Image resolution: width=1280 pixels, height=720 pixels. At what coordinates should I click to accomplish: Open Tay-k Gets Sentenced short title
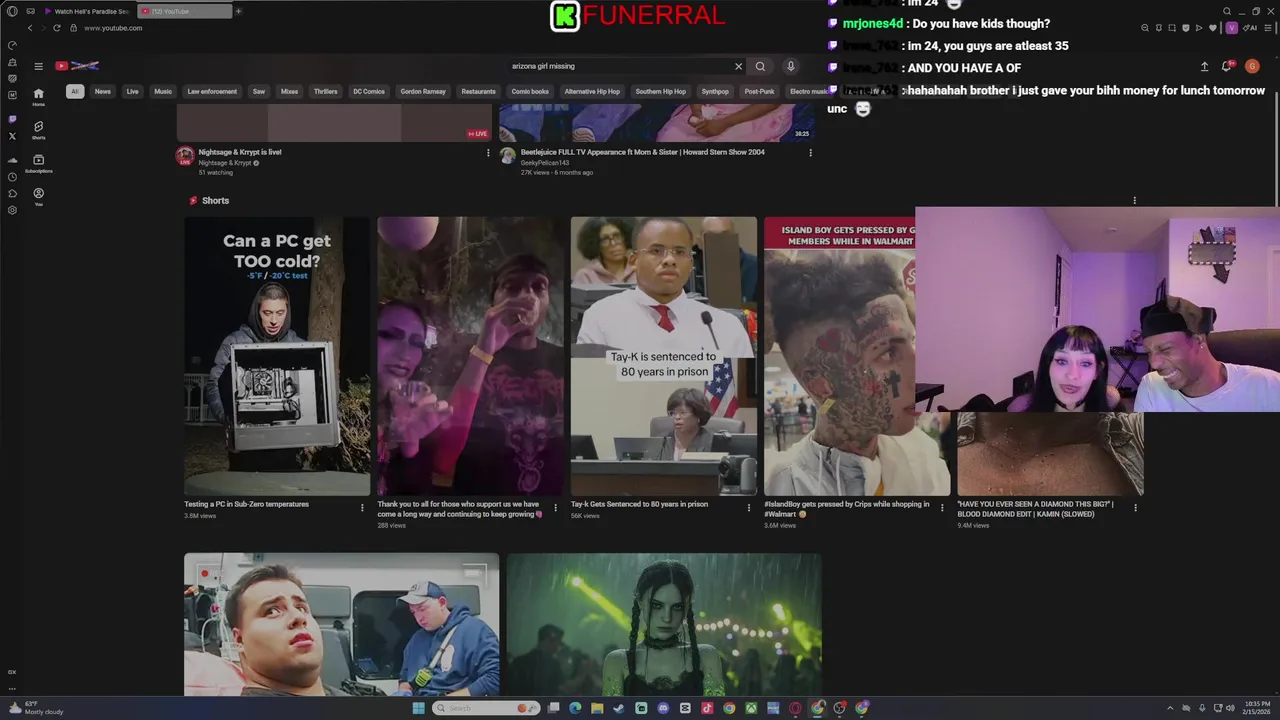(x=639, y=504)
